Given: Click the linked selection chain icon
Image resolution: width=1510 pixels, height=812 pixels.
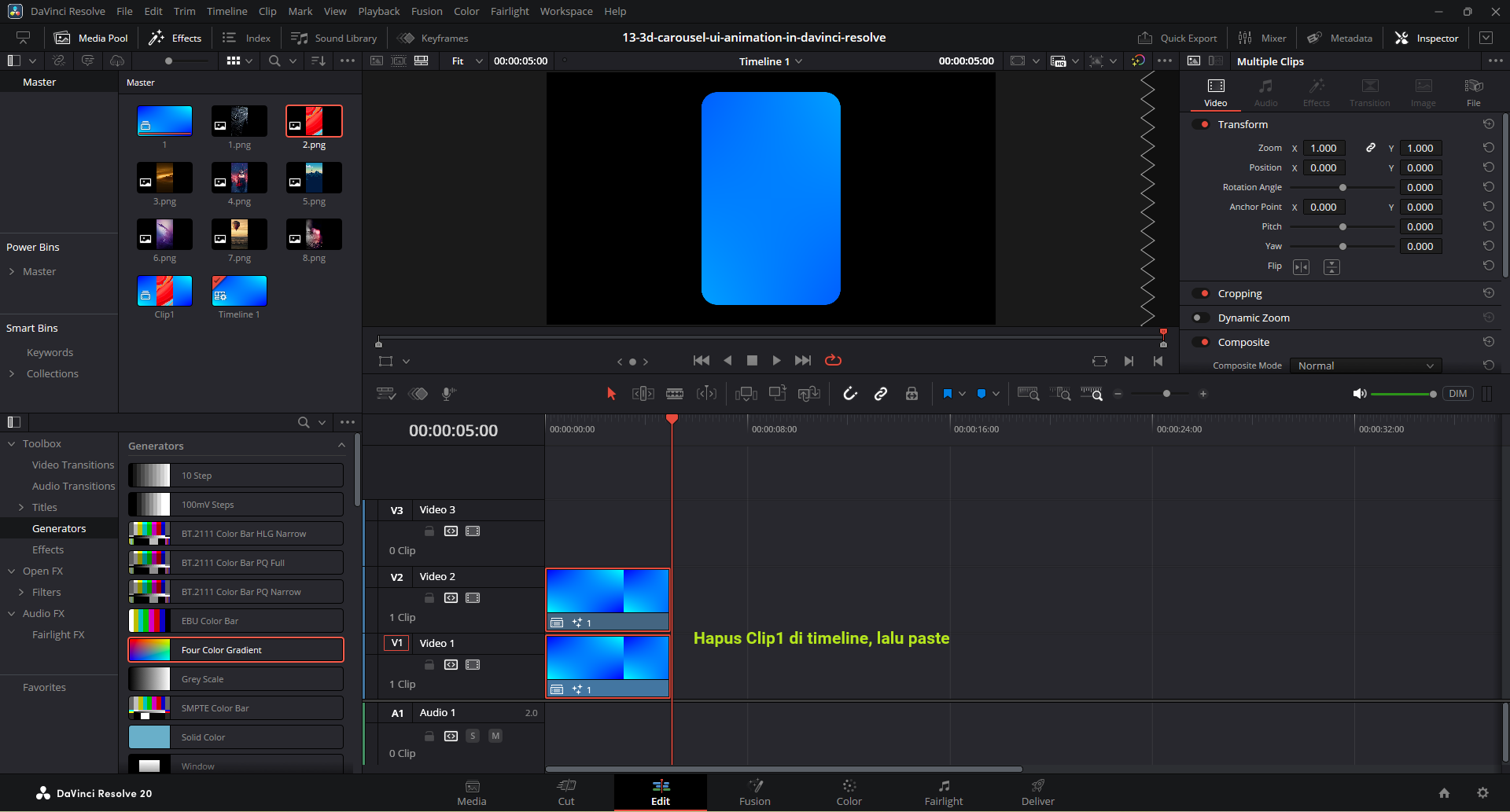Looking at the screenshot, I should coord(881,394).
